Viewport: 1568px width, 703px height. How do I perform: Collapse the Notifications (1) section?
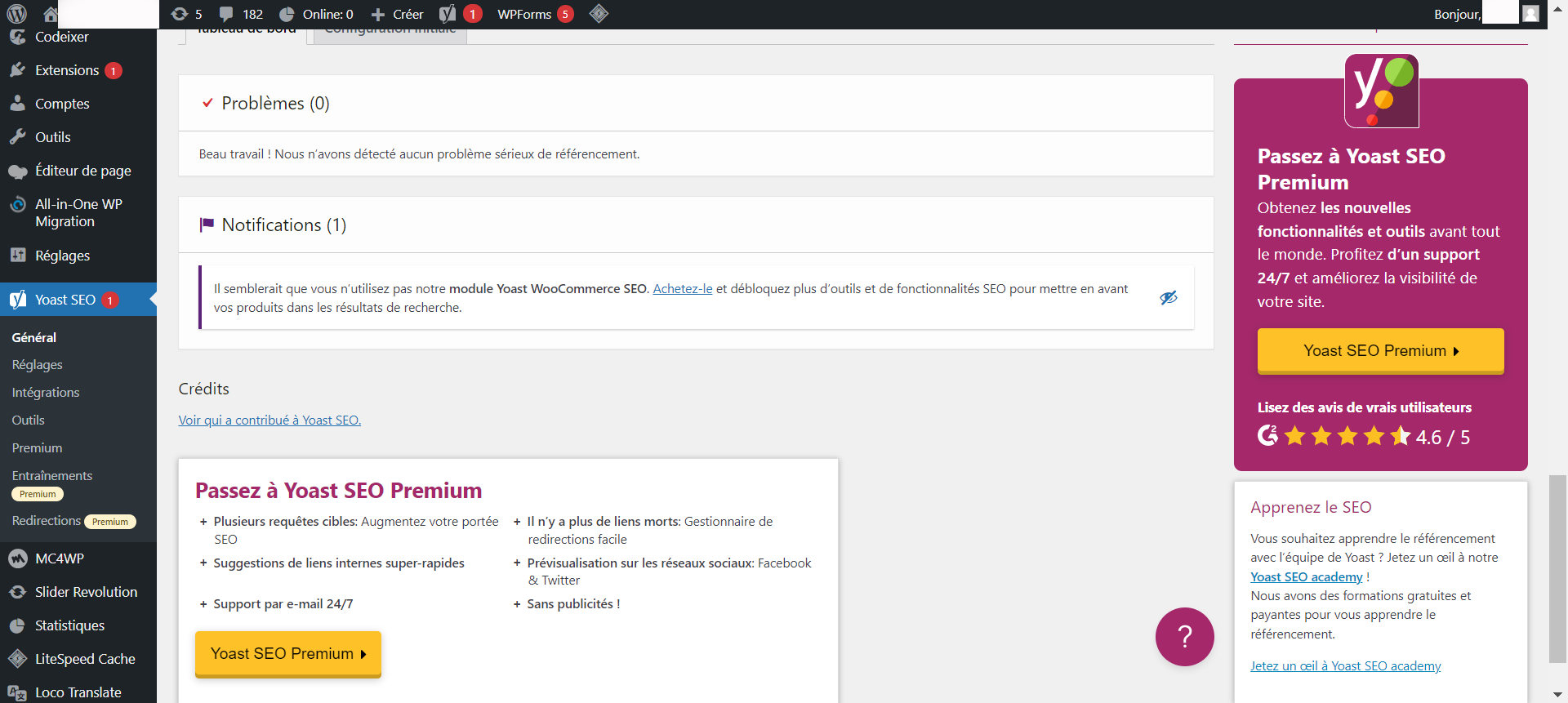pos(696,225)
